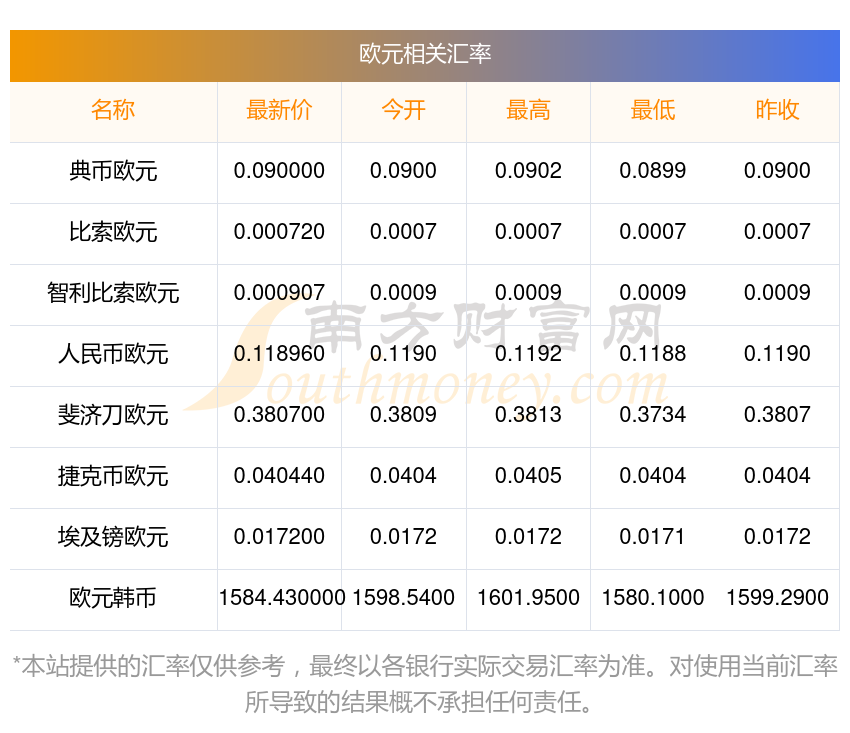Click latest price 0.017200
850x733 pixels.
279,537
